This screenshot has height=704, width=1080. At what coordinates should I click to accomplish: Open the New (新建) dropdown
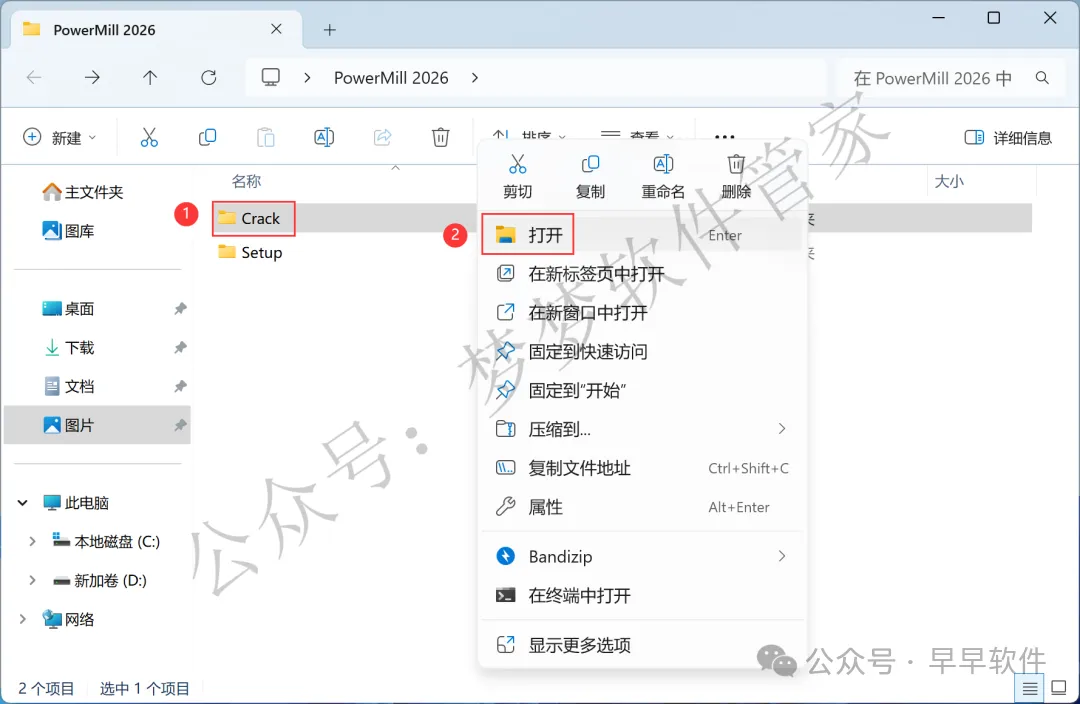click(60, 137)
